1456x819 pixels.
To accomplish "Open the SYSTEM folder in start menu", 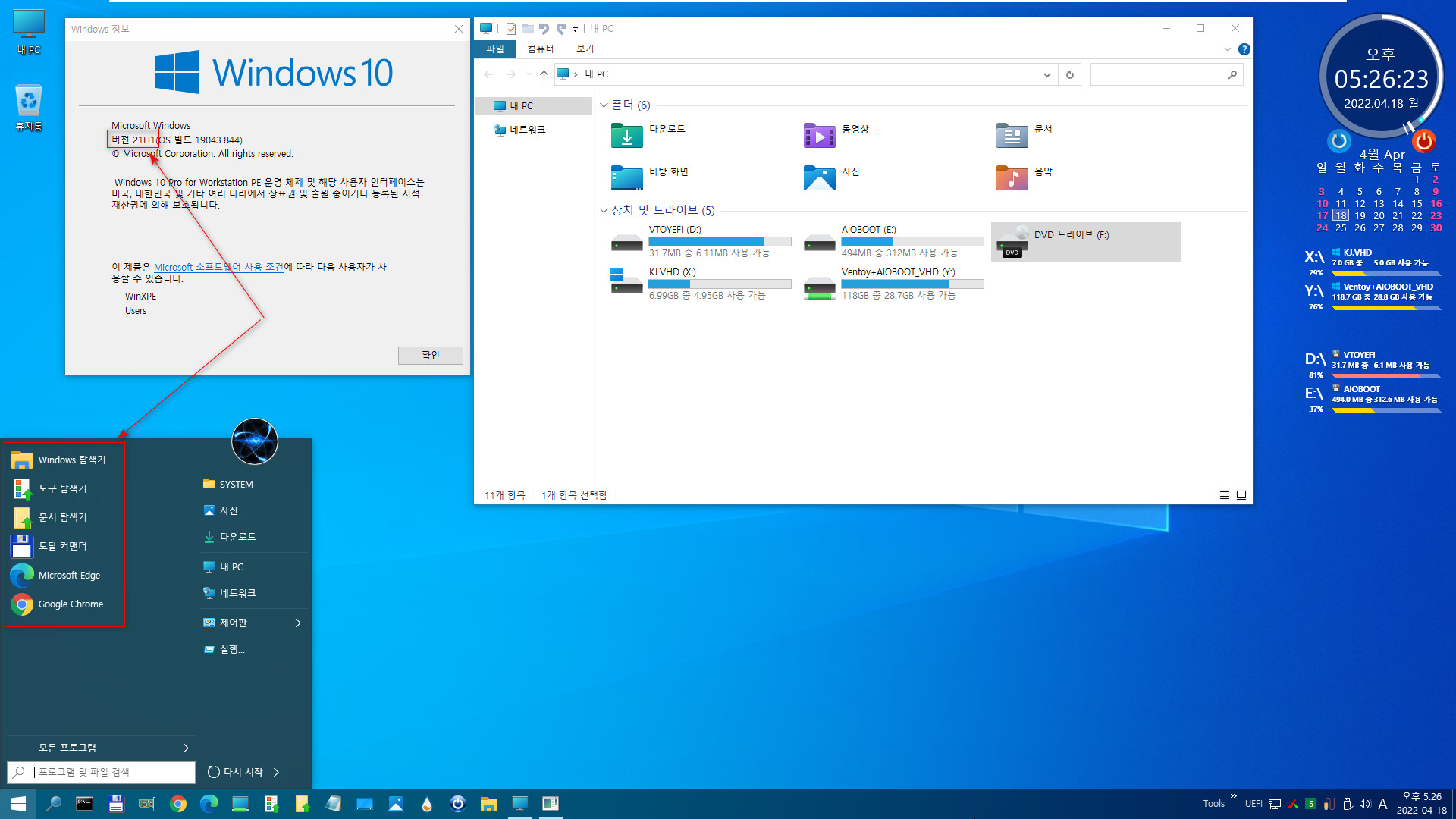I will (x=228, y=484).
